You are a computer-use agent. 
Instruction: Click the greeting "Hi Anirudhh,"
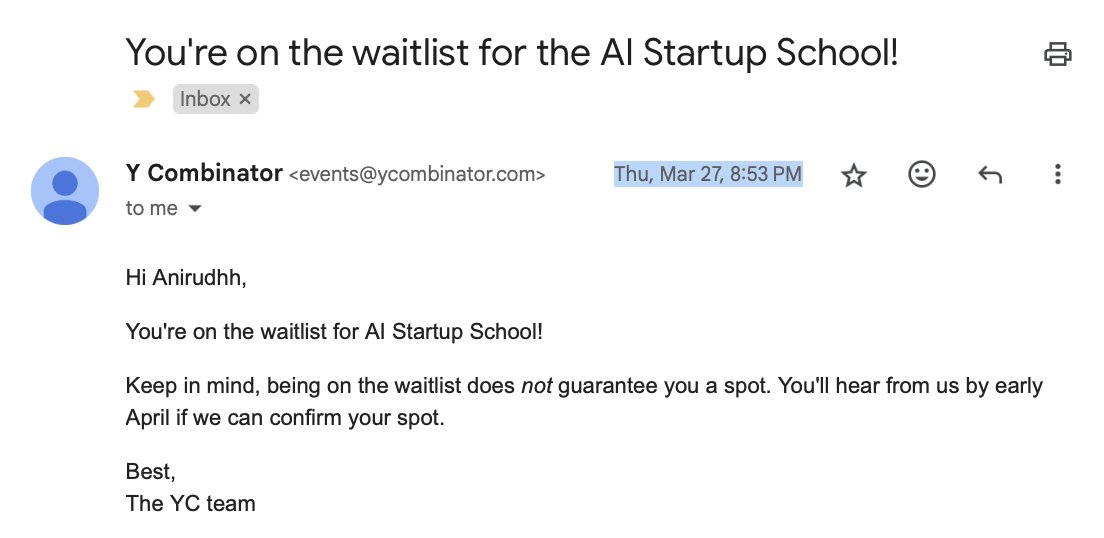(186, 278)
